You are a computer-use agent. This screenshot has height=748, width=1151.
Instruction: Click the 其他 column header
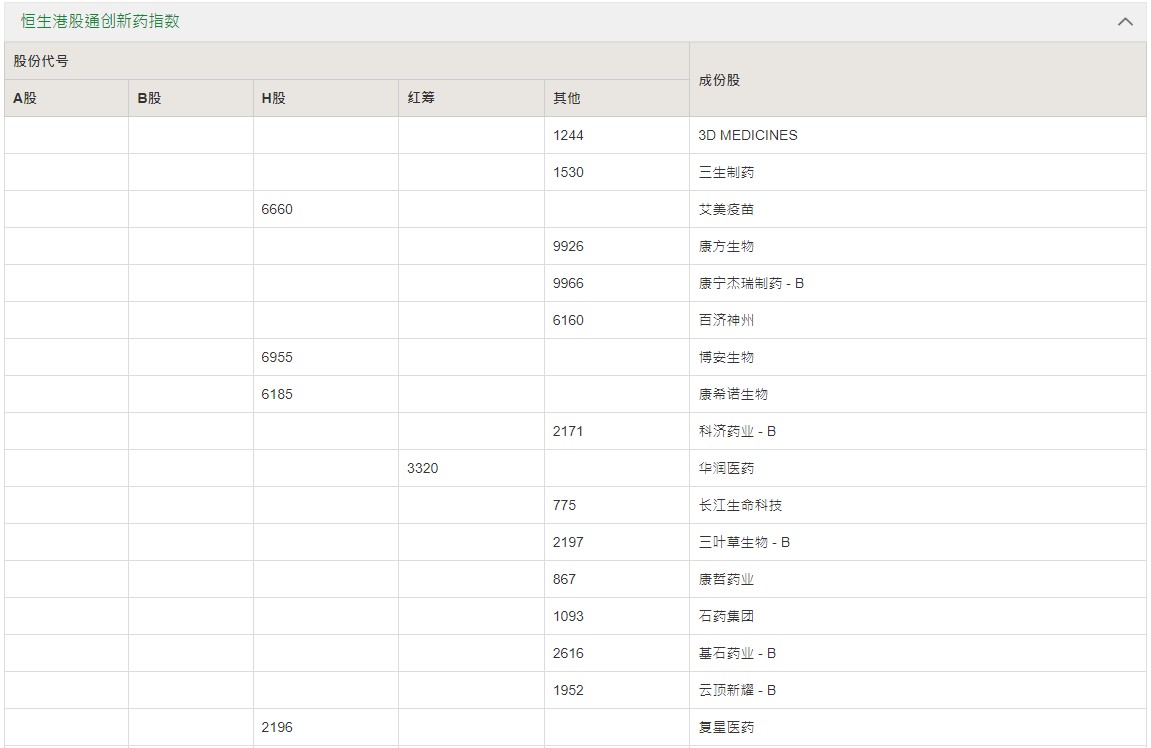[566, 98]
